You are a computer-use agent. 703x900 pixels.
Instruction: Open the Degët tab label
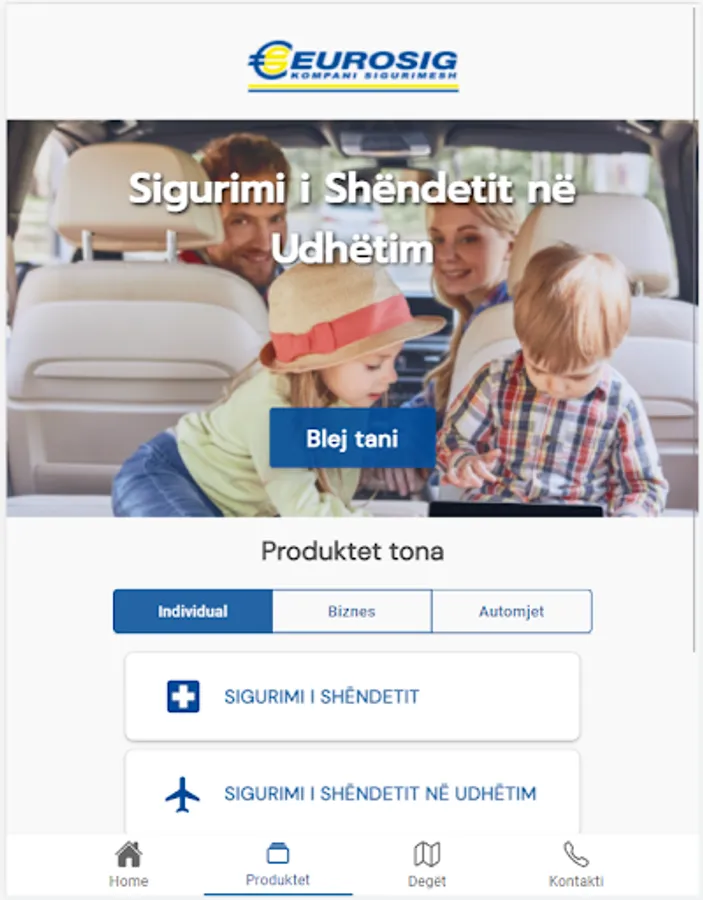click(427, 881)
